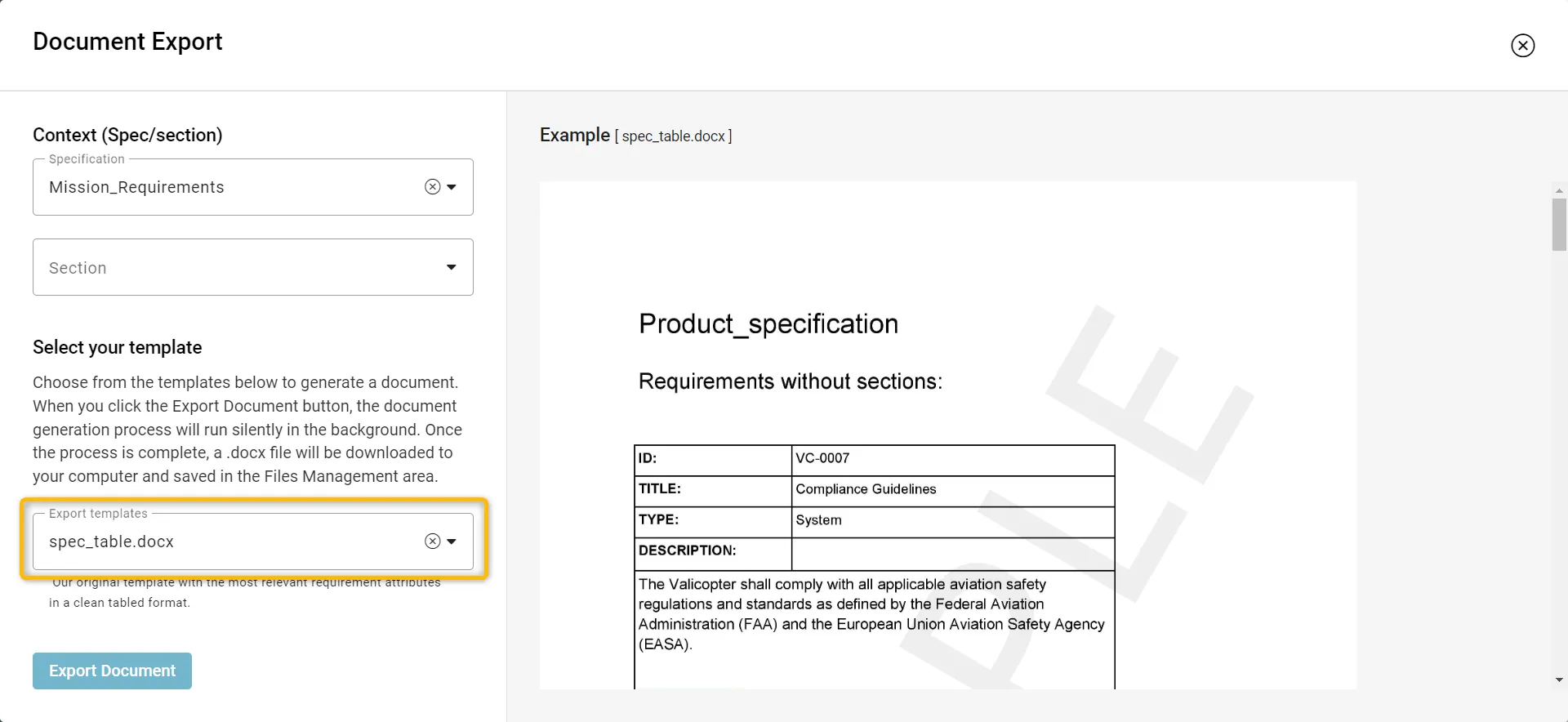Focus the Specification field showing Mission_Requirements
Screen dimensions: 1568x722
[229, 187]
